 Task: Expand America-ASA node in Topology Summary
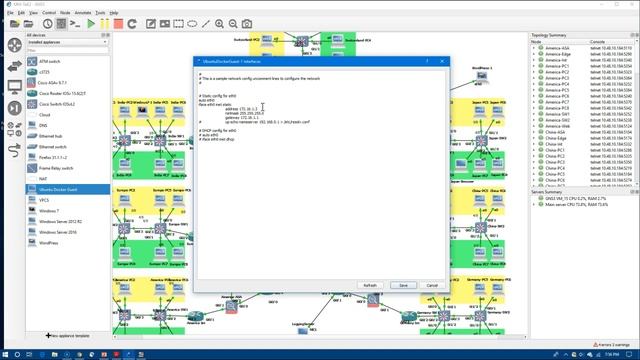[533, 48]
